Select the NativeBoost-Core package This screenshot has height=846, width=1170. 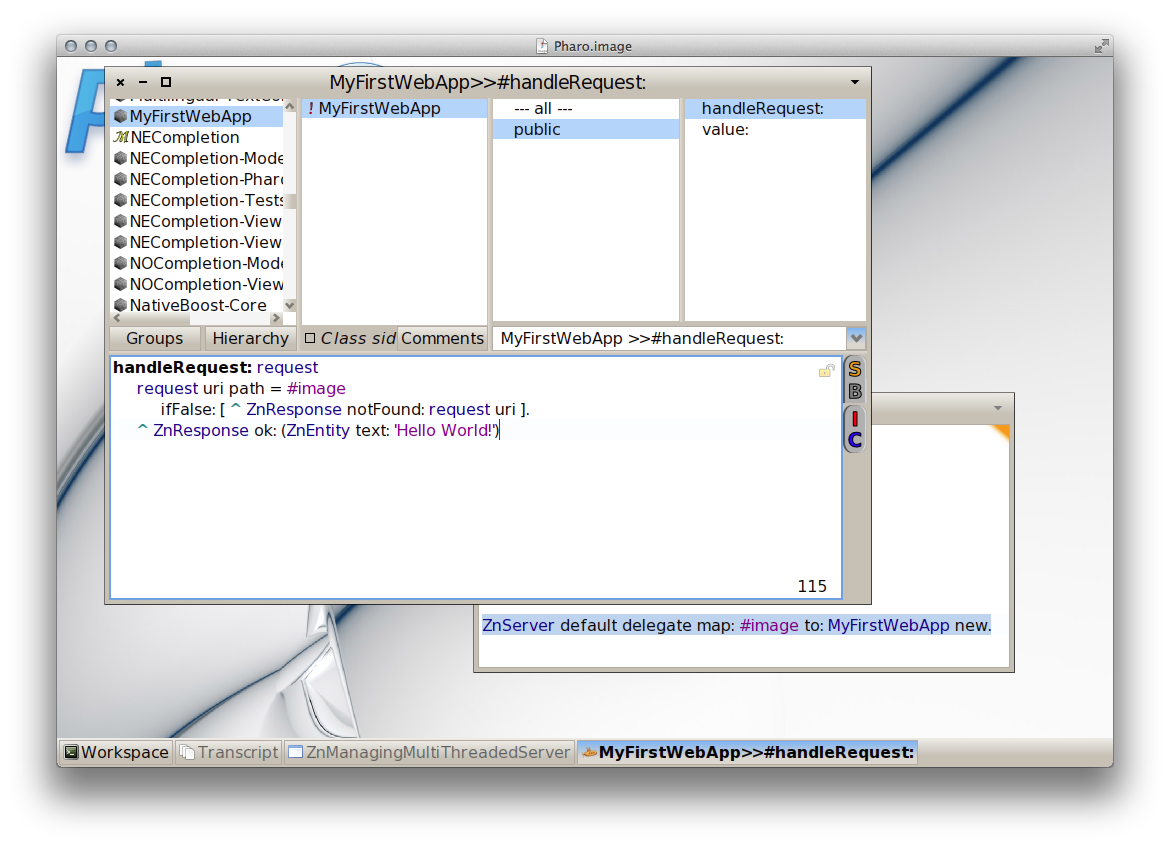click(x=196, y=305)
